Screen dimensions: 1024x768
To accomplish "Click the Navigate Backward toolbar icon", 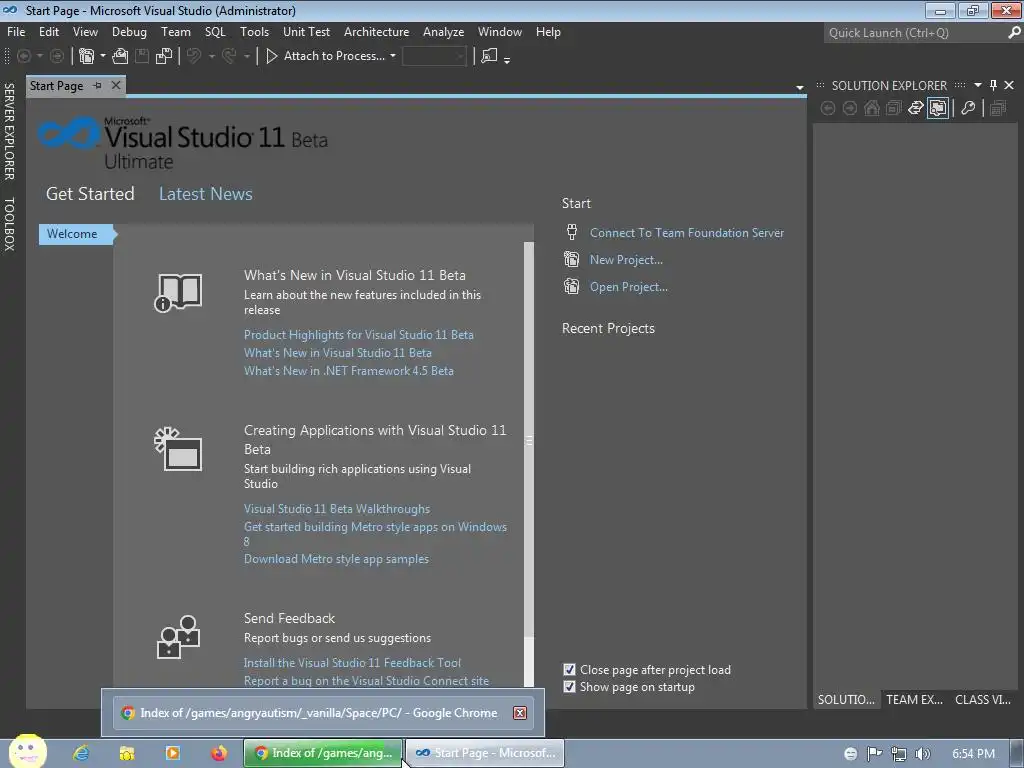I will coord(24,56).
